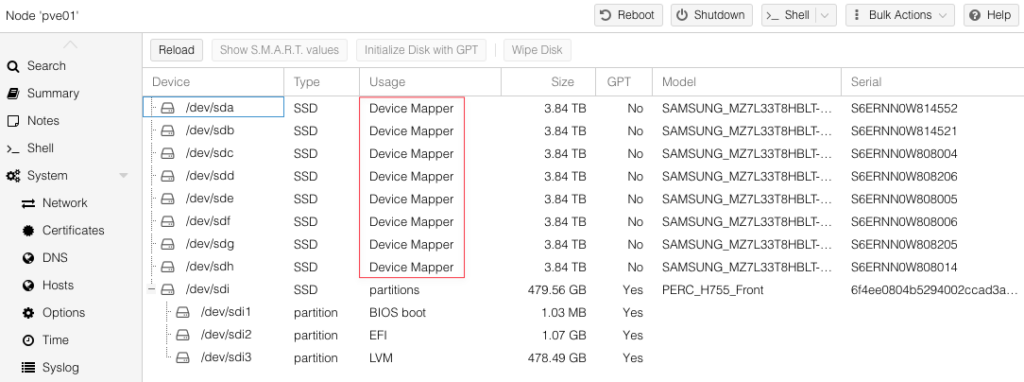The height and width of the screenshot is (382, 1024).
Task: Click the /dev/sdh disk icon
Action: (168, 267)
